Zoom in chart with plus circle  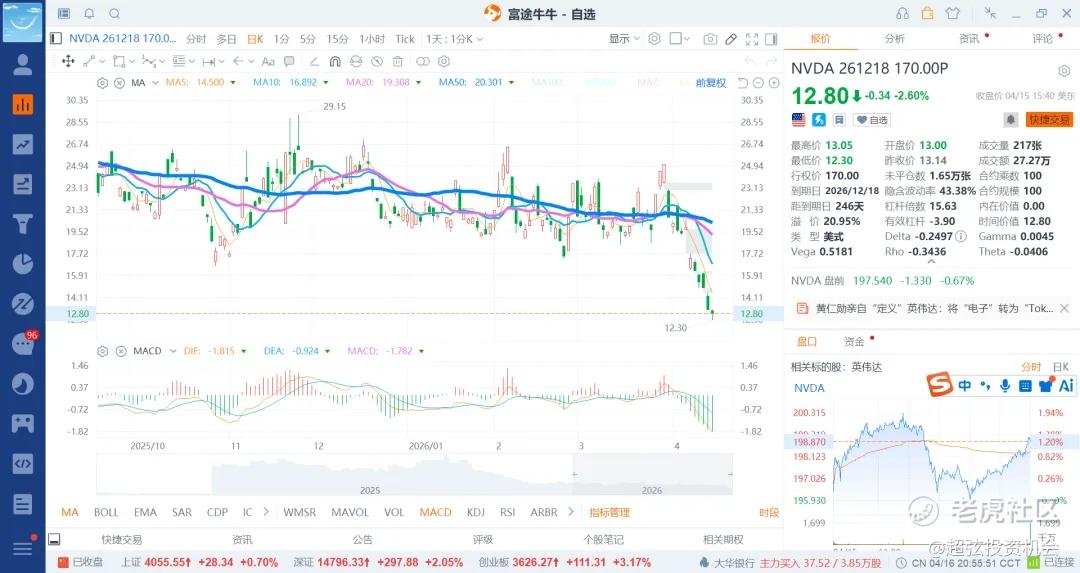pos(774,83)
